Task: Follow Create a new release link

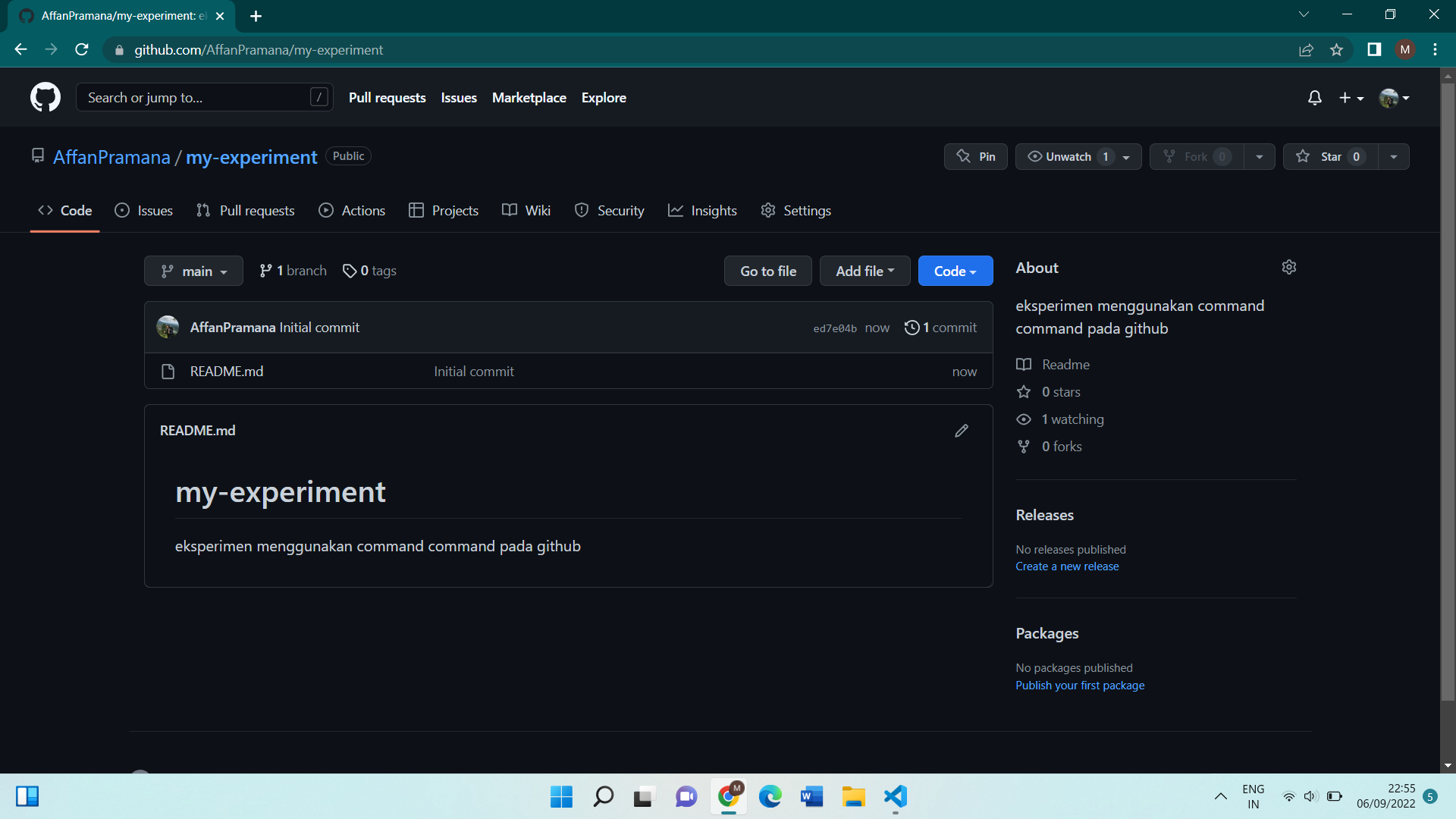Action: pos(1067,566)
